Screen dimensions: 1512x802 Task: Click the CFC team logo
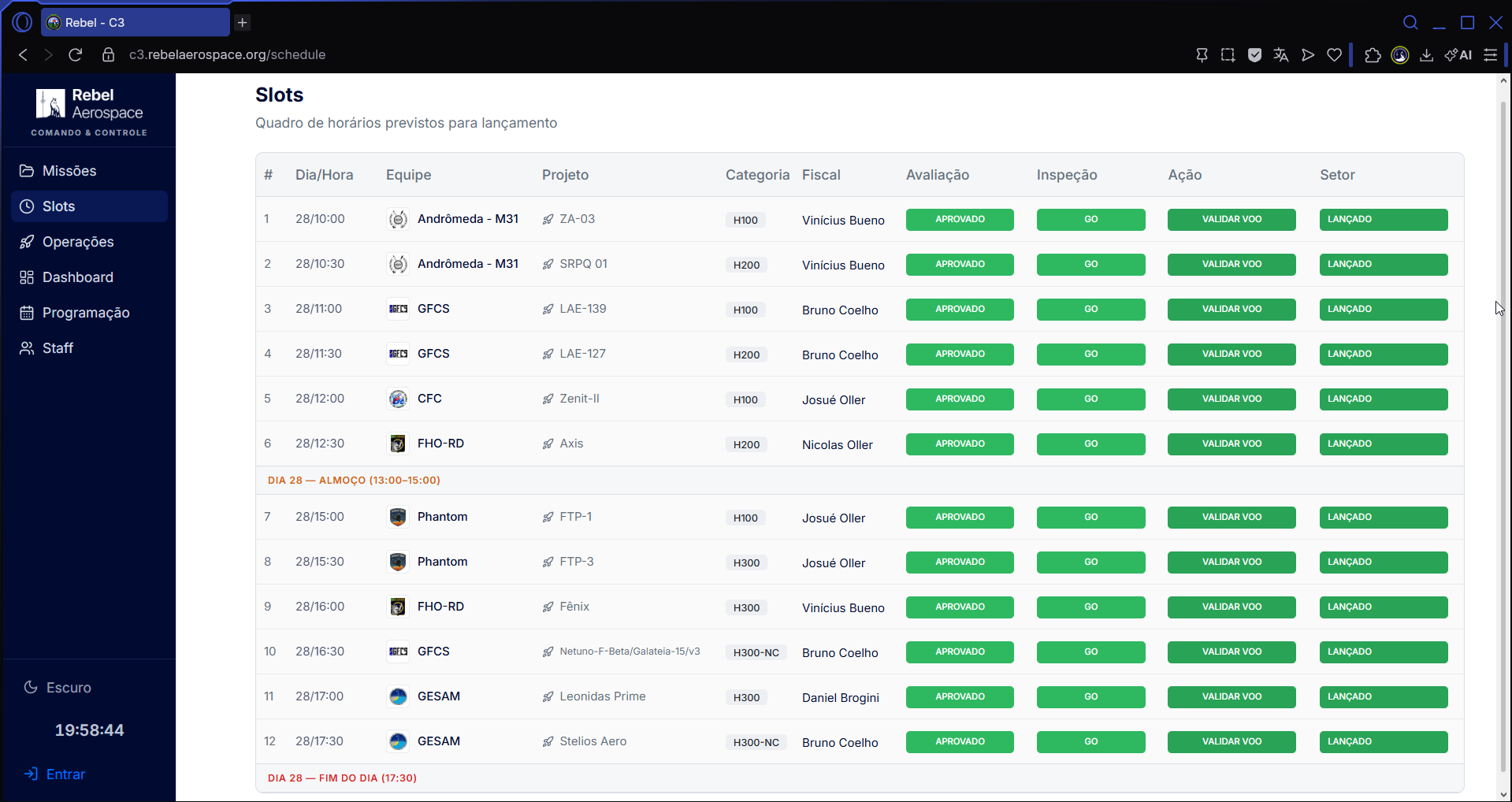398,399
